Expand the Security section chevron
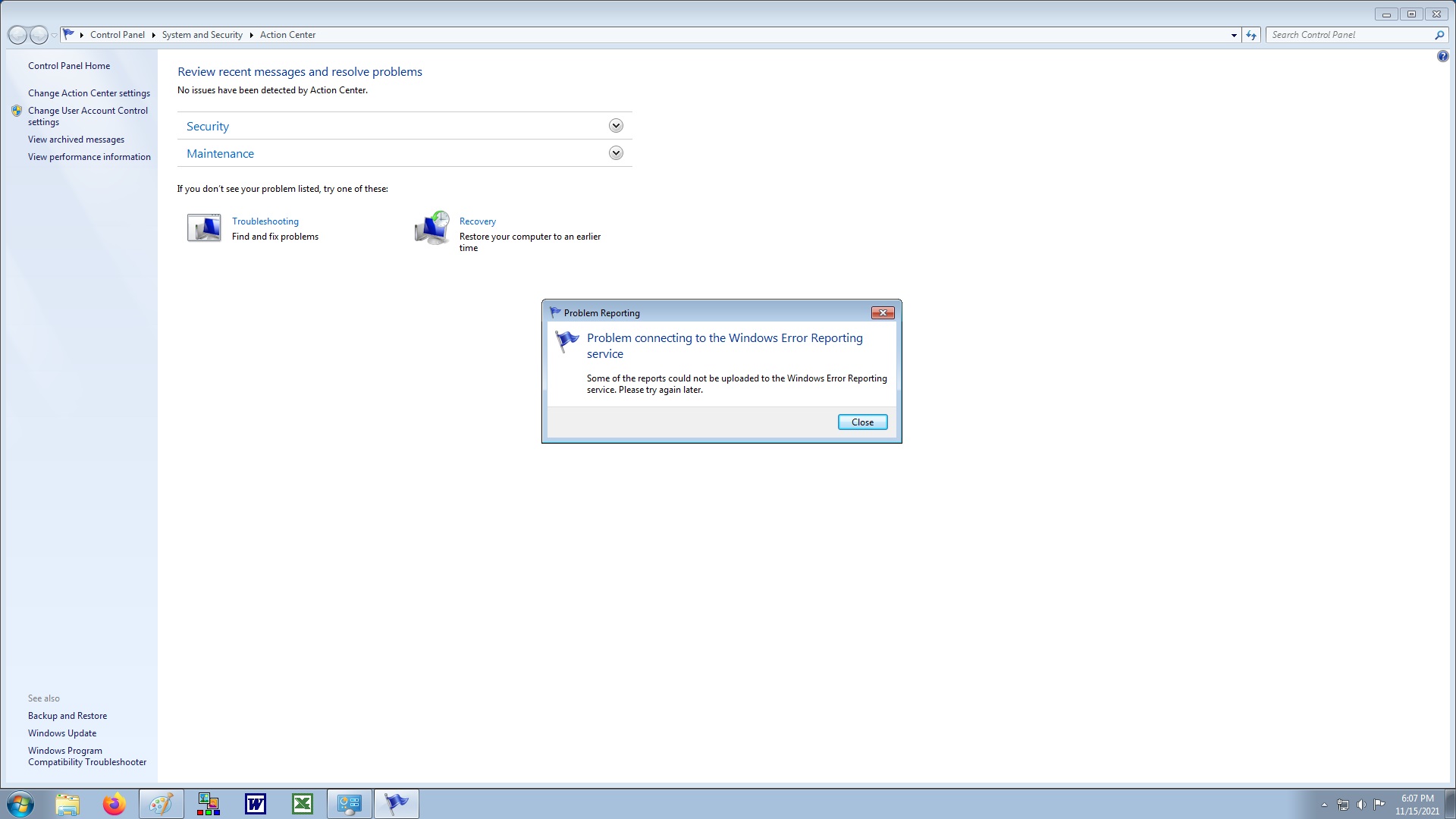The height and width of the screenshot is (819, 1456). click(616, 126)
